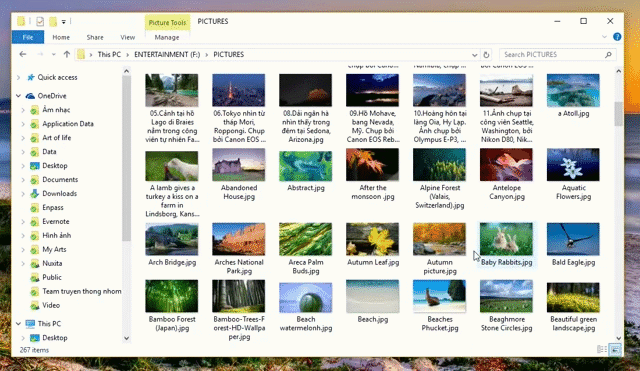Collapse the This PC tree node

(18, 323)
